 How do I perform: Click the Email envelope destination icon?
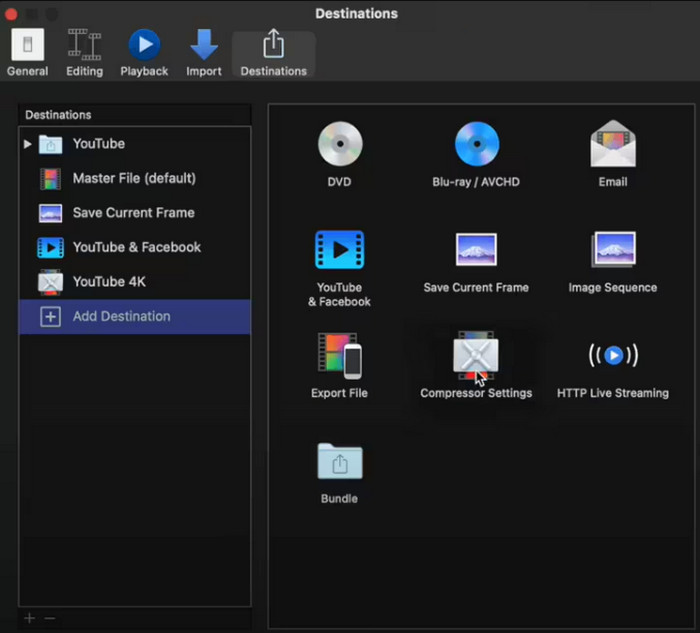click(x=613, y=146)
